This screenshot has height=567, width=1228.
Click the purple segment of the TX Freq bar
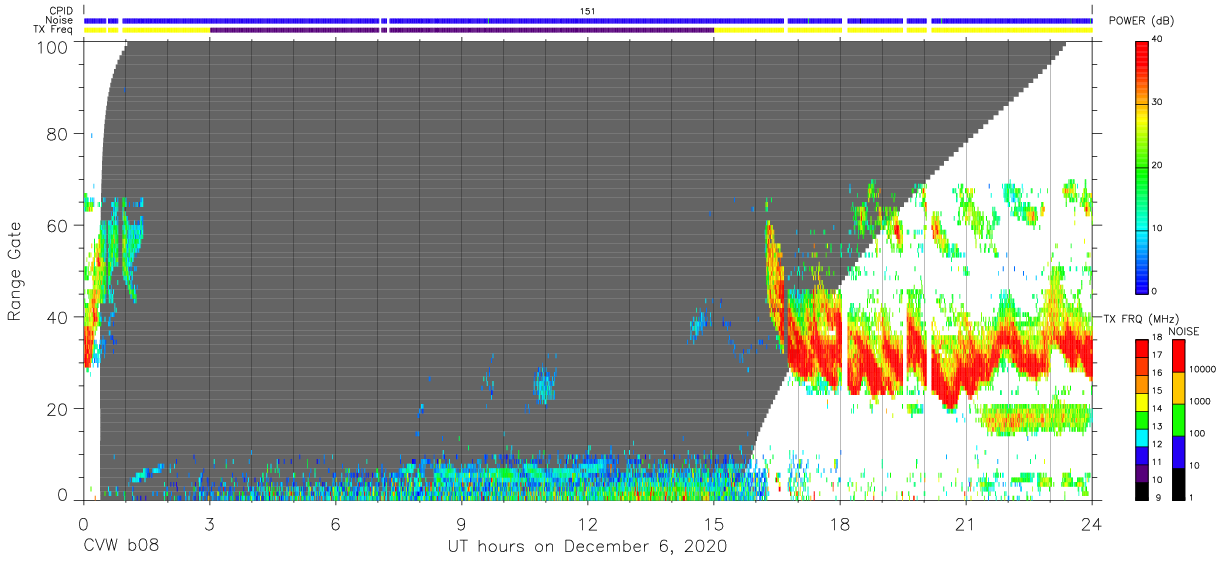point(461,30)
